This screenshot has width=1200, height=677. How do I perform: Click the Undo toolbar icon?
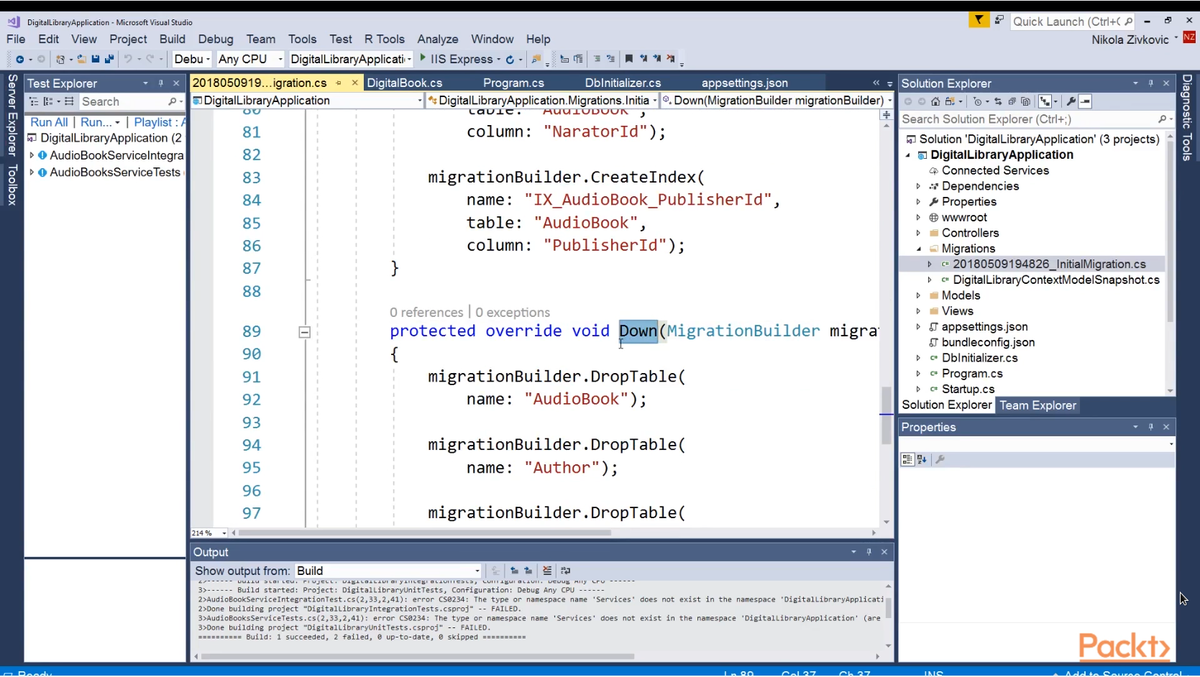(x=127, y=59)
